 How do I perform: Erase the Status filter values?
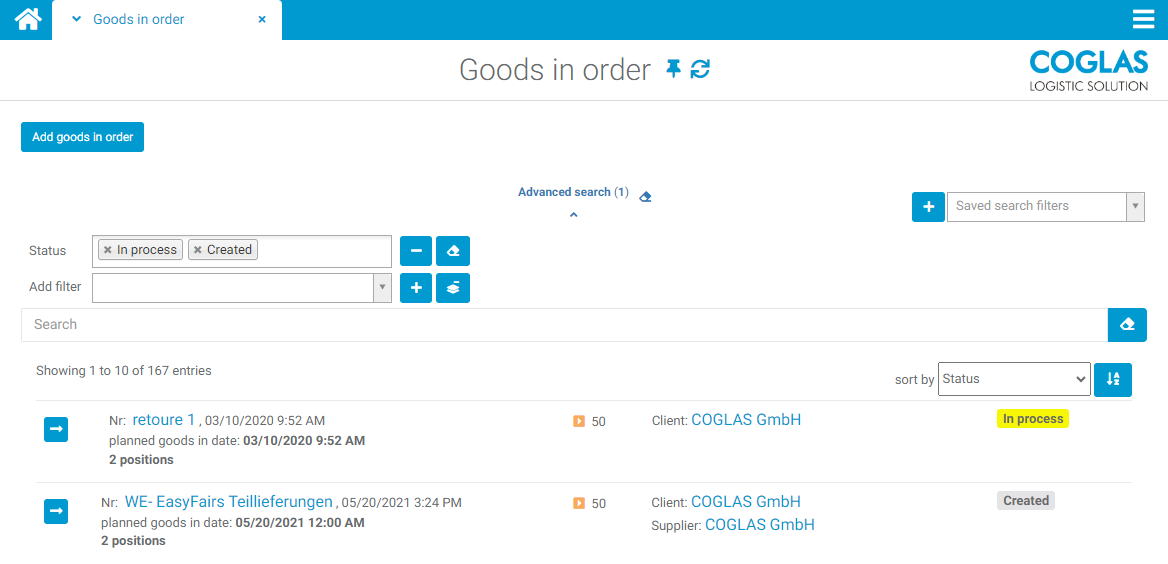(453, 251)
